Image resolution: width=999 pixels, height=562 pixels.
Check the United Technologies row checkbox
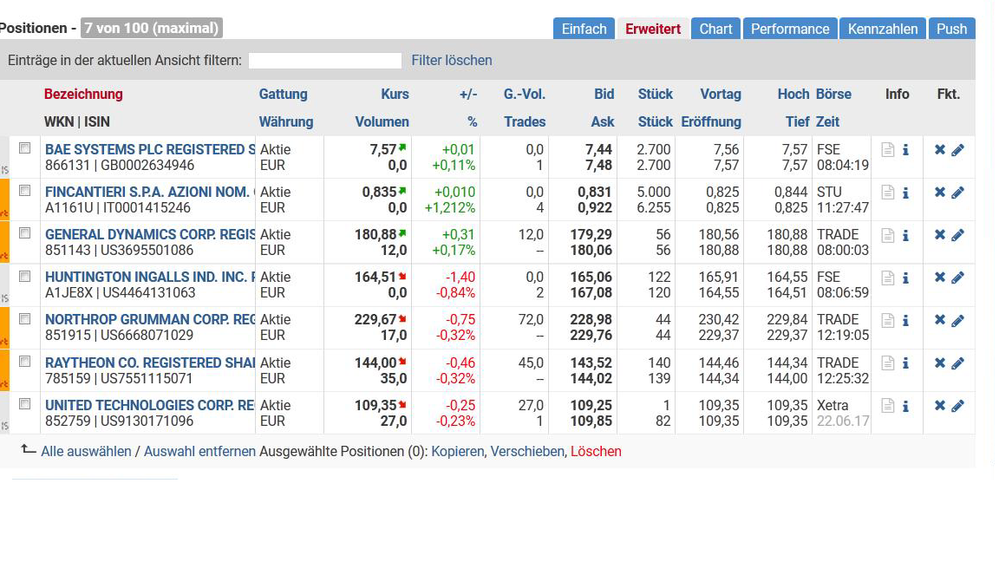click(x=25, y=404)
